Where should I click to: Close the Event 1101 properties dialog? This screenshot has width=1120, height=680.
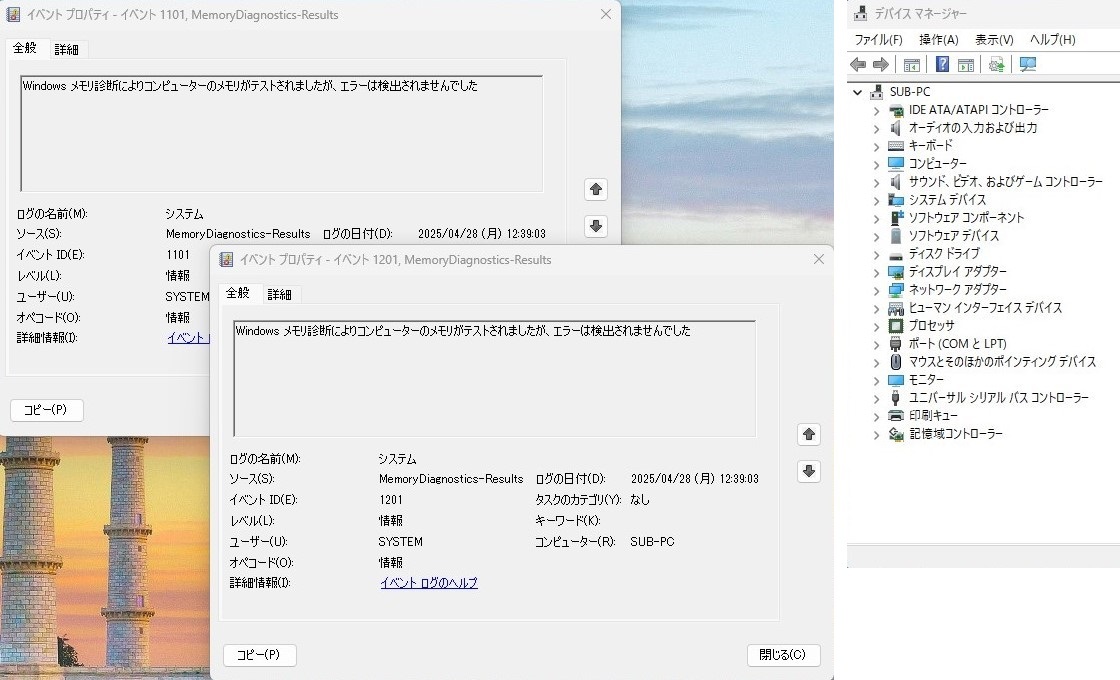[606, 14]
